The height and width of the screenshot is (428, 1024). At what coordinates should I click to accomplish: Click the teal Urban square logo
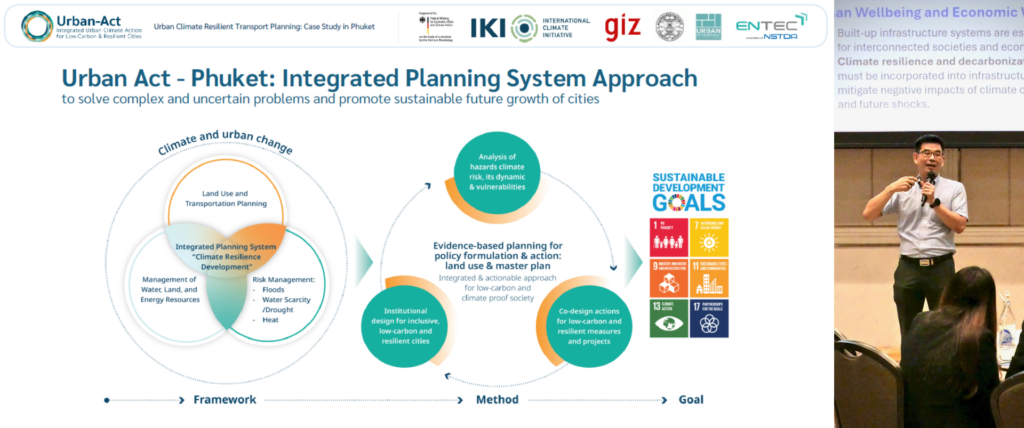point(708,27)
